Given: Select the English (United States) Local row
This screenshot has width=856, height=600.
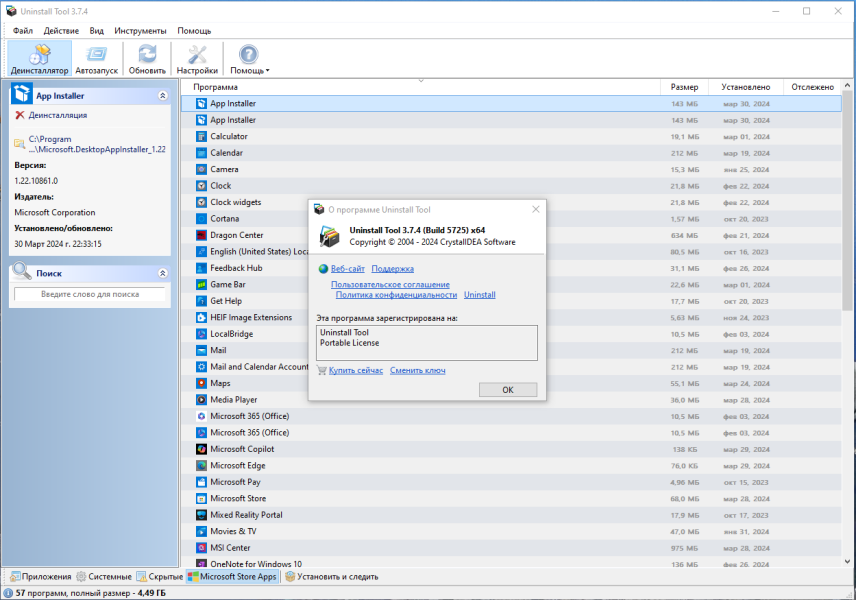Looking at the screenshot, I should point(512,252).
